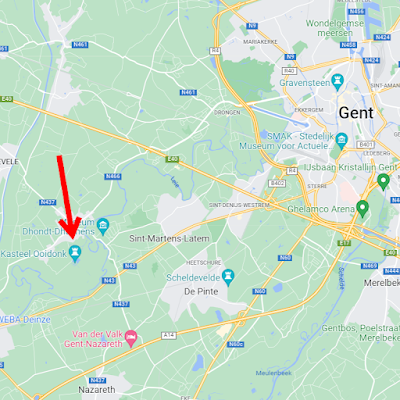Select the Van der Valk Gent-Nazareth label
Image resolution: width=400 pixels, height=400 pixels.
[93, 339]
